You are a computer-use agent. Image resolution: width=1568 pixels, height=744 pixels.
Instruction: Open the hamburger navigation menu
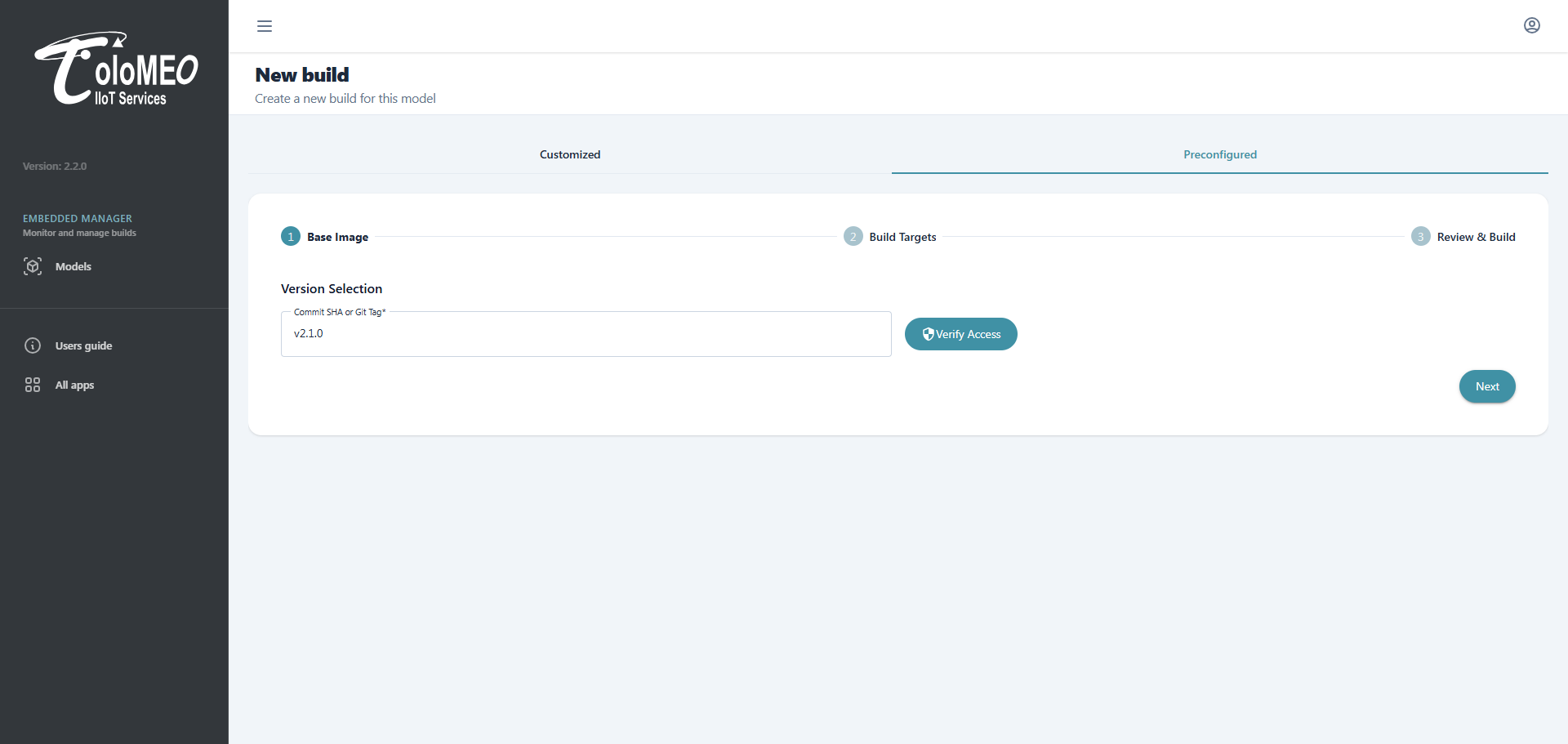coord(265,26)
